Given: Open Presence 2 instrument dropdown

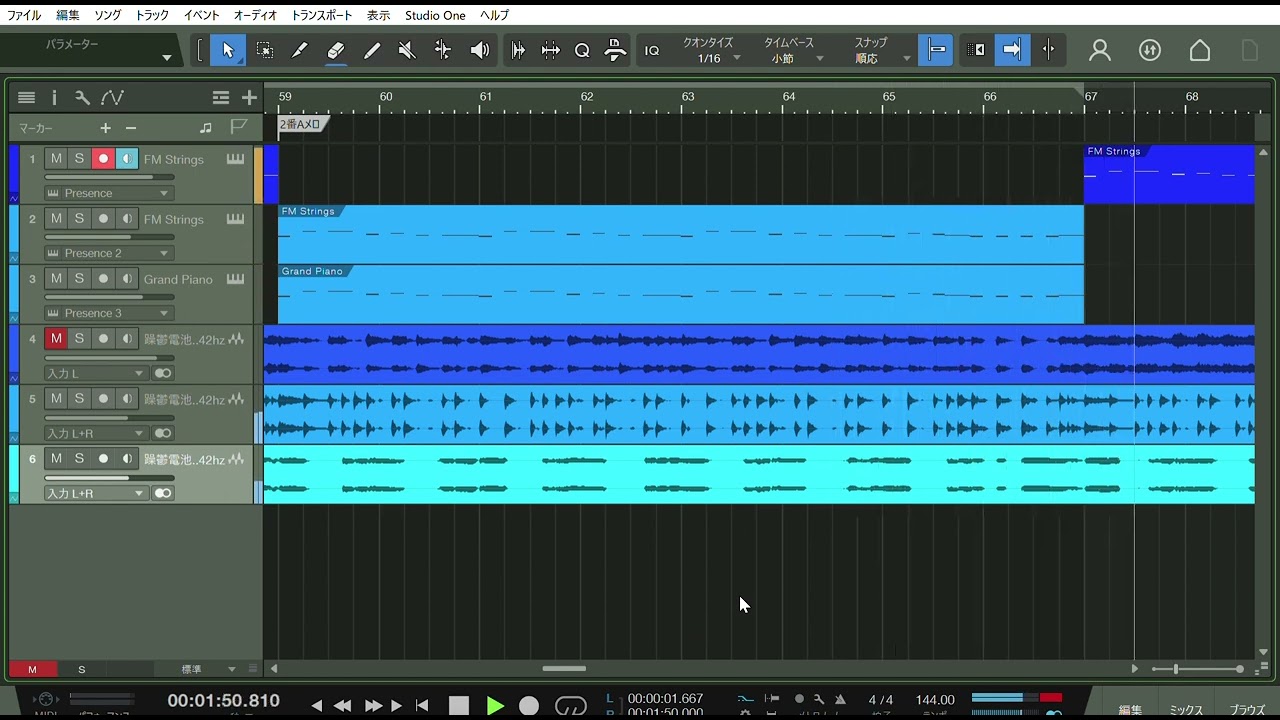Looking at the screenshot, I should pos(108,253).
